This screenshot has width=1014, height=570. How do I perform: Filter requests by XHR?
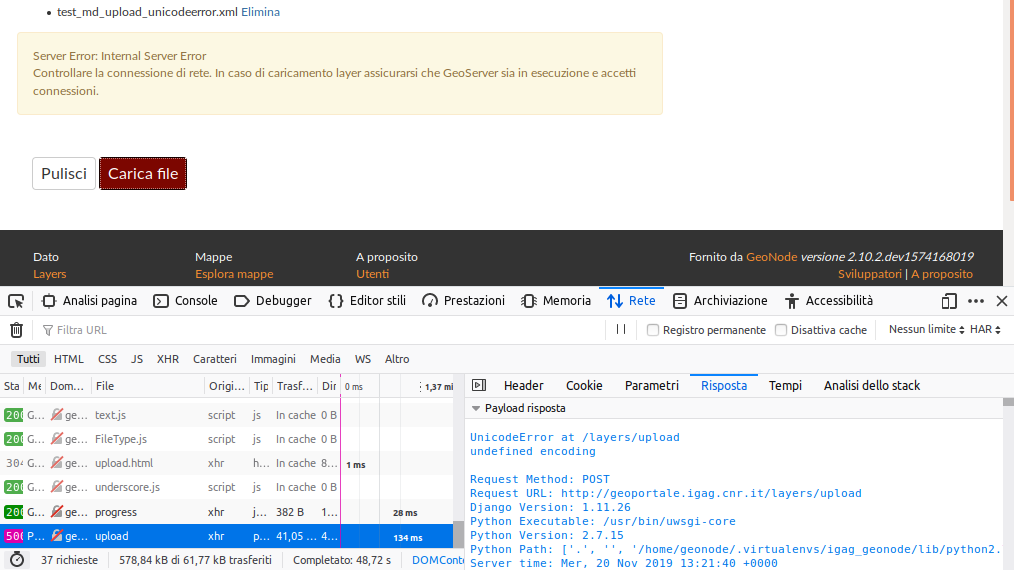pyautogui.click(x=167, y=359)
